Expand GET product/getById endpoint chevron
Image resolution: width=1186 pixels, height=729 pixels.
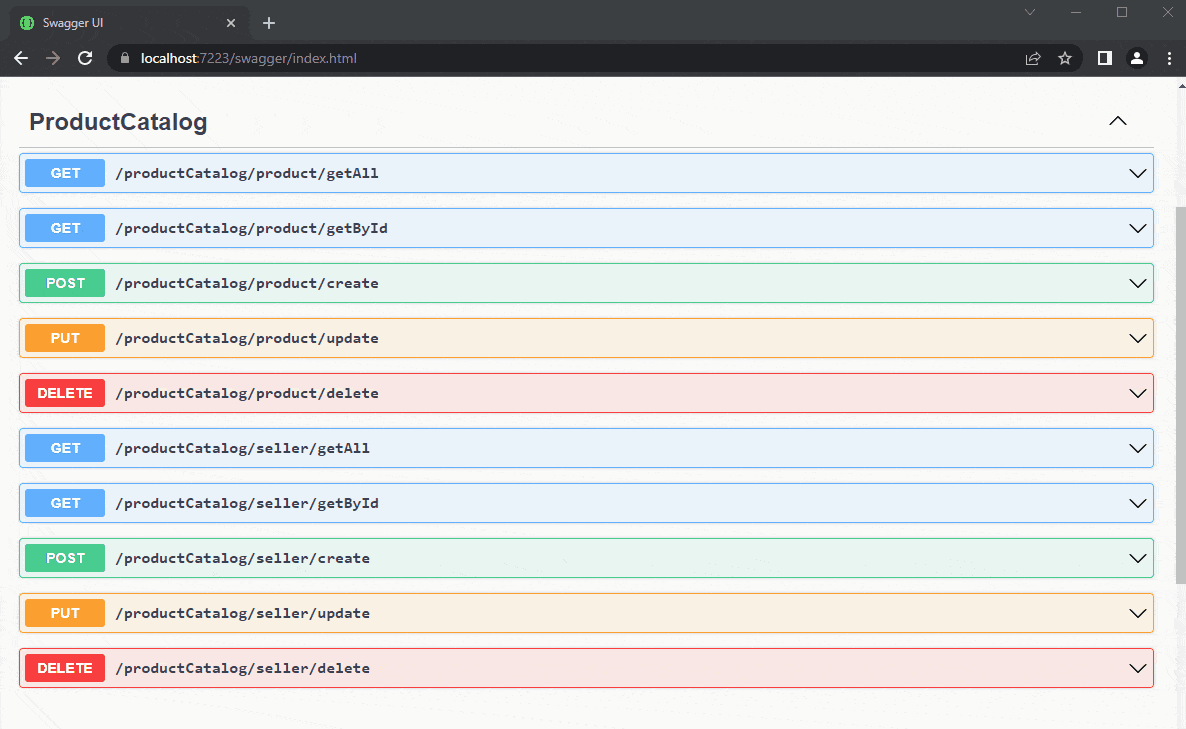click(x=1138, y=228)
